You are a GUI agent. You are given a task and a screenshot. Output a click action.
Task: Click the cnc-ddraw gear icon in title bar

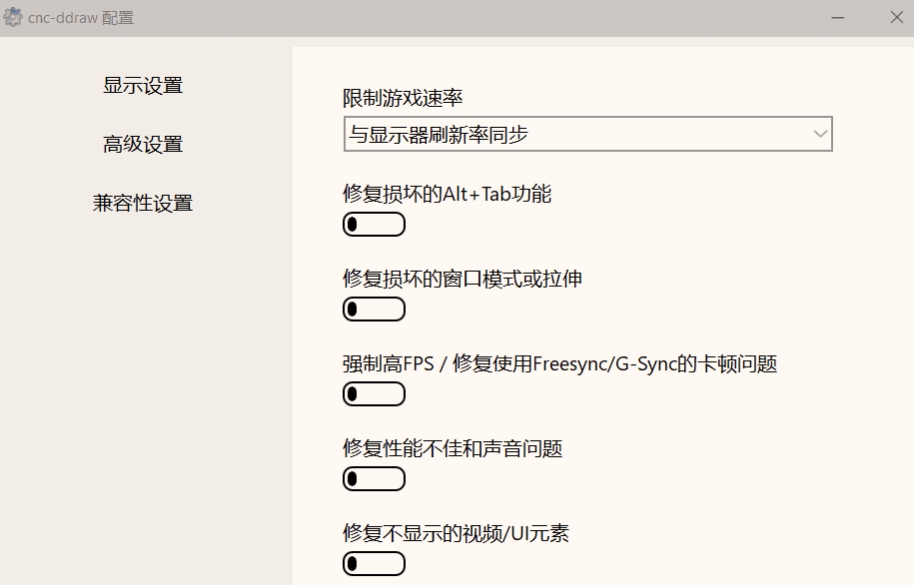point(12,17)
